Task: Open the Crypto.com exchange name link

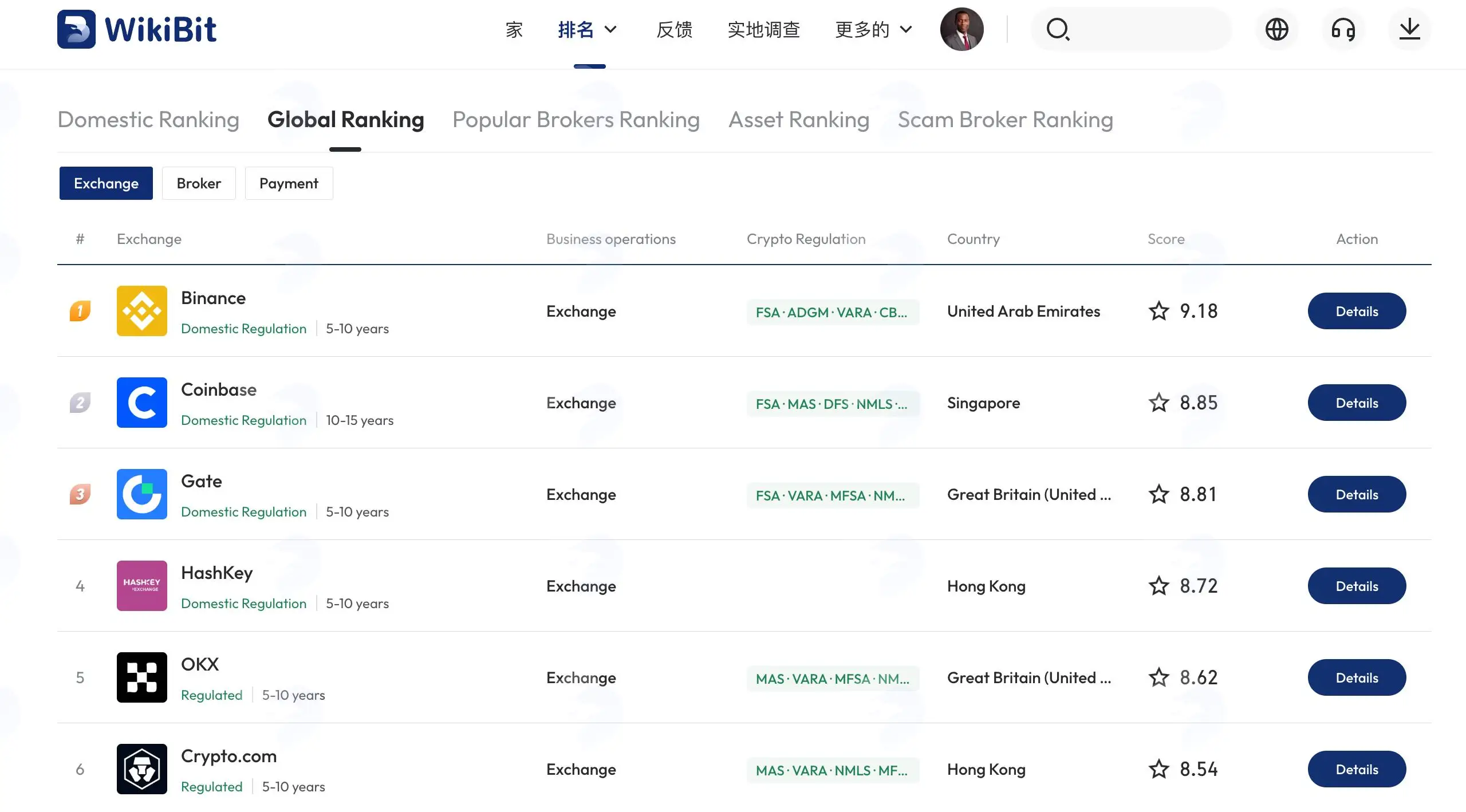Action: pyautogui.click(x=228, y=756)
